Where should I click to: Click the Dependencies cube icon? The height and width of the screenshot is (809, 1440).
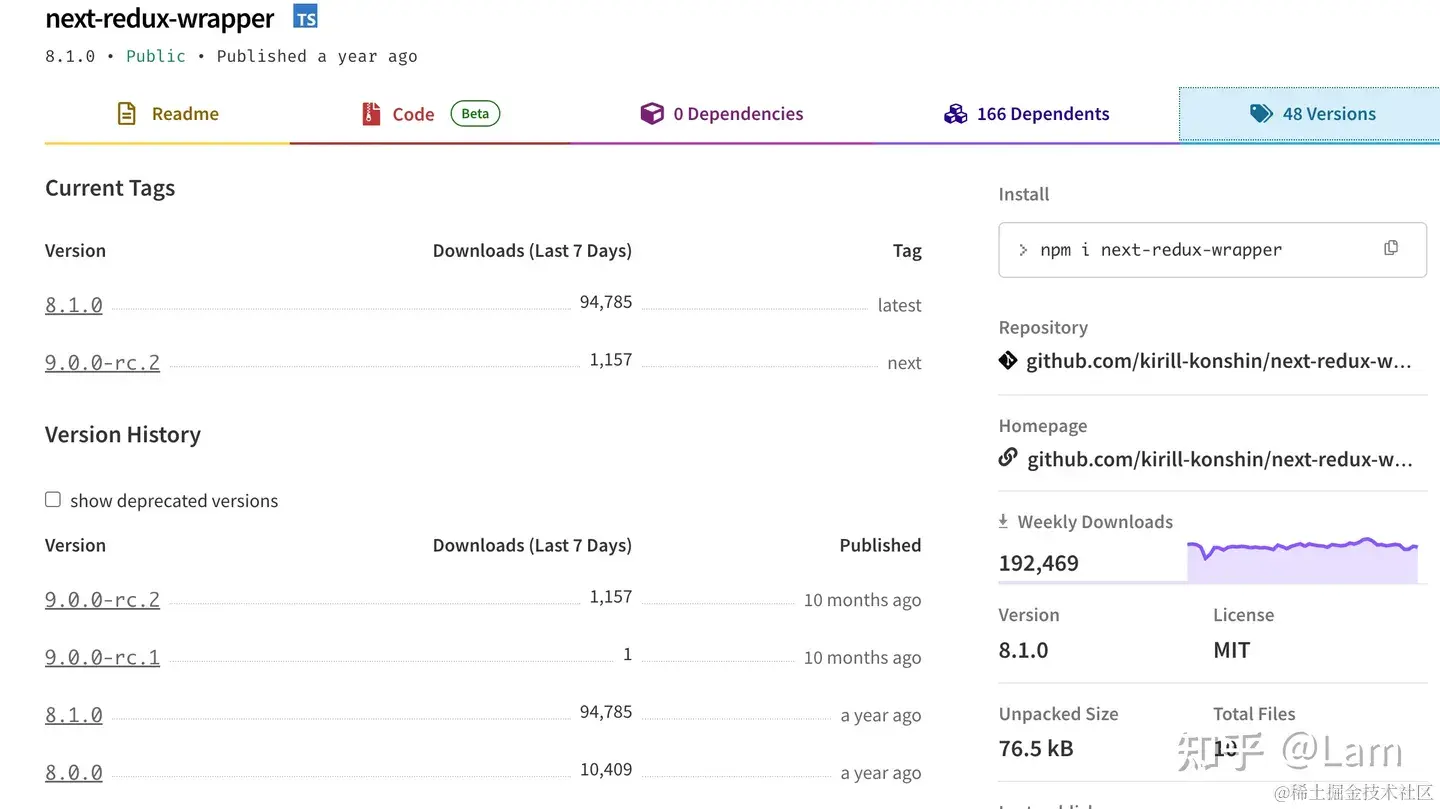(x=652, y=114)
